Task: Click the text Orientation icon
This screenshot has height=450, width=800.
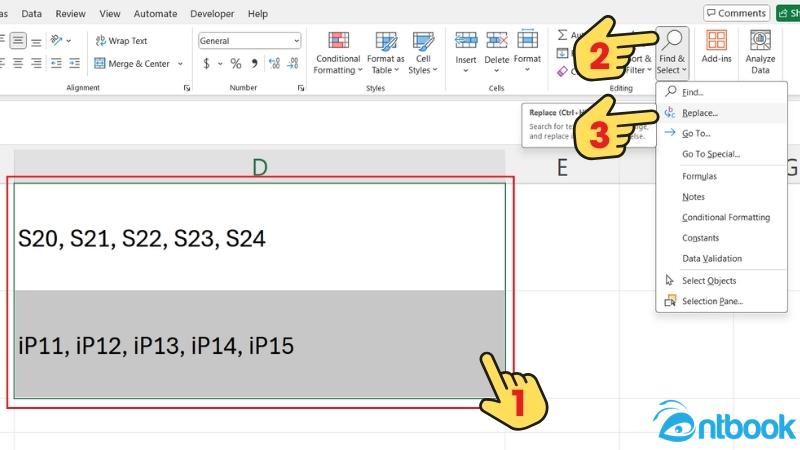Action: click(x=56, y=40)
